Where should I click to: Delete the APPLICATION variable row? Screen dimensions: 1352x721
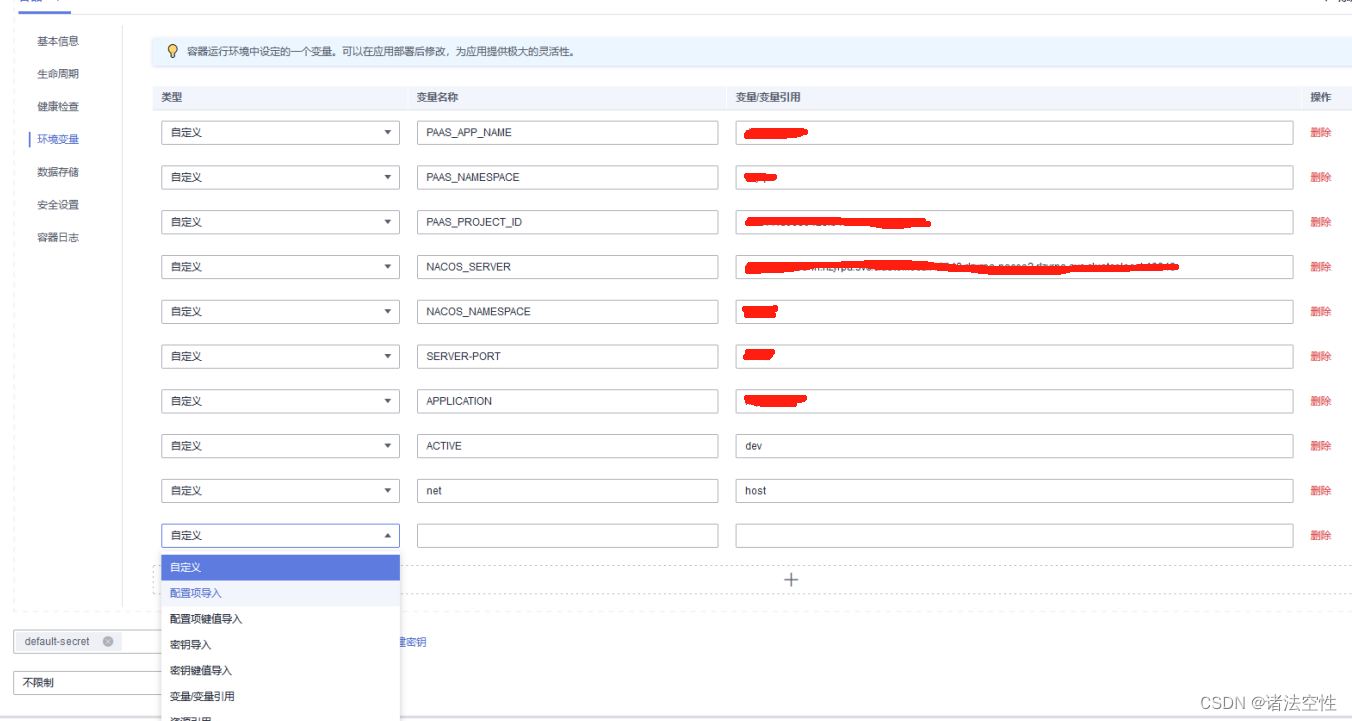[1321, 401]
